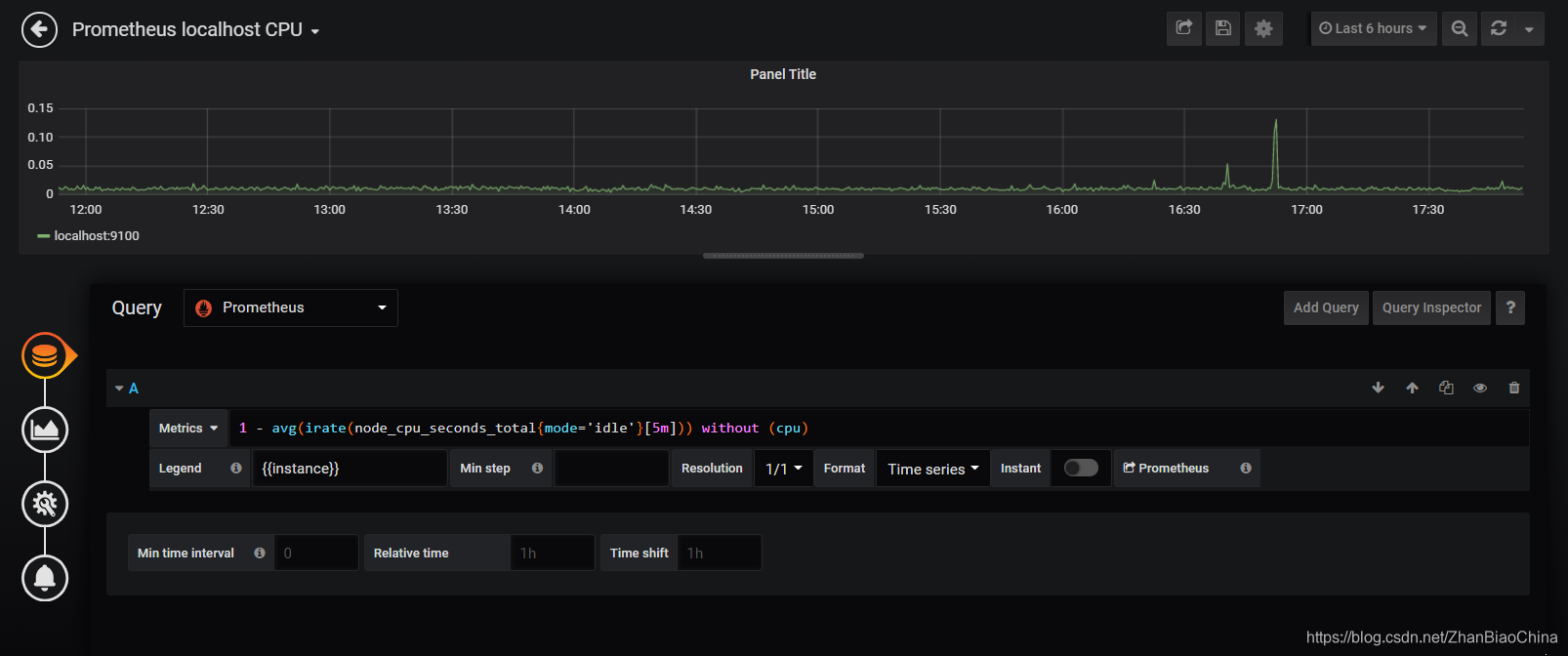Move query A up
The height and width of the screenshot is (656, 1568).
(x=1412, y=388)
